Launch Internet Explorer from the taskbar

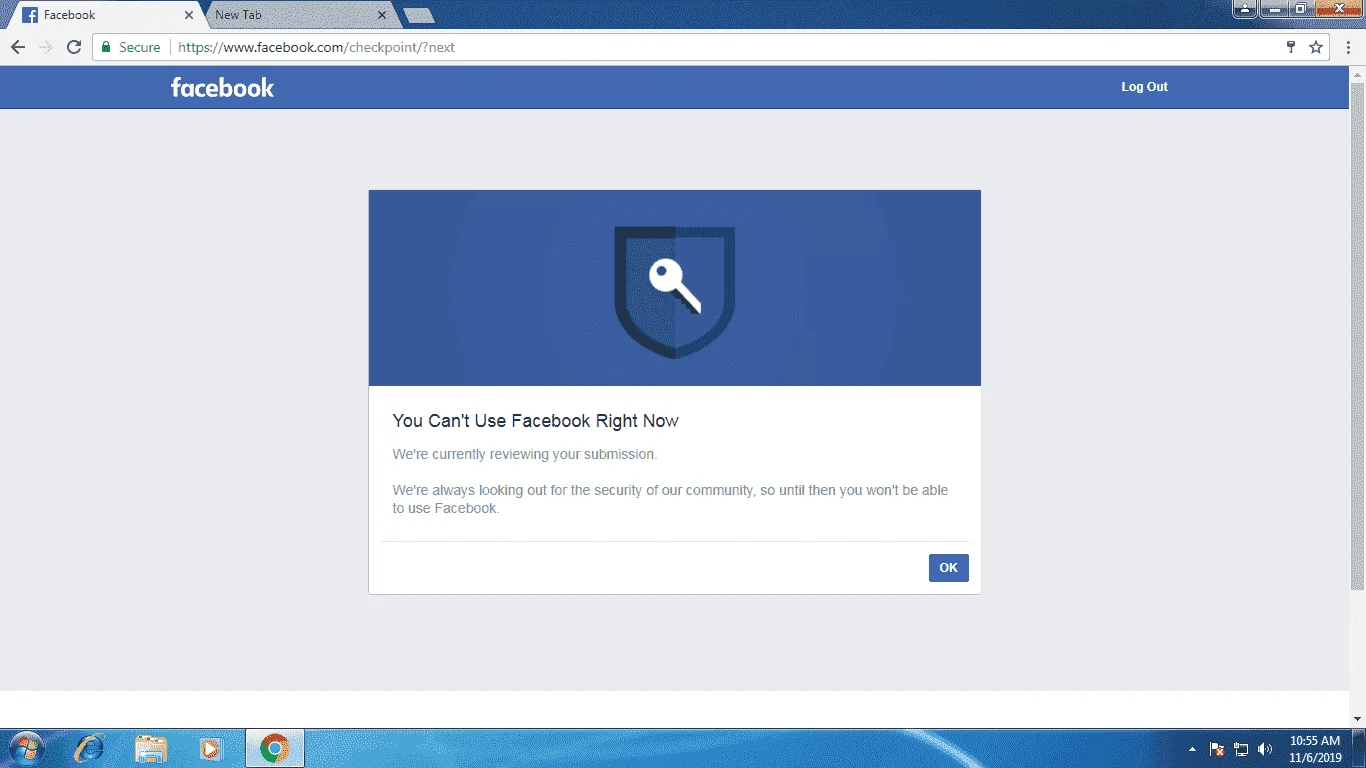90,748
